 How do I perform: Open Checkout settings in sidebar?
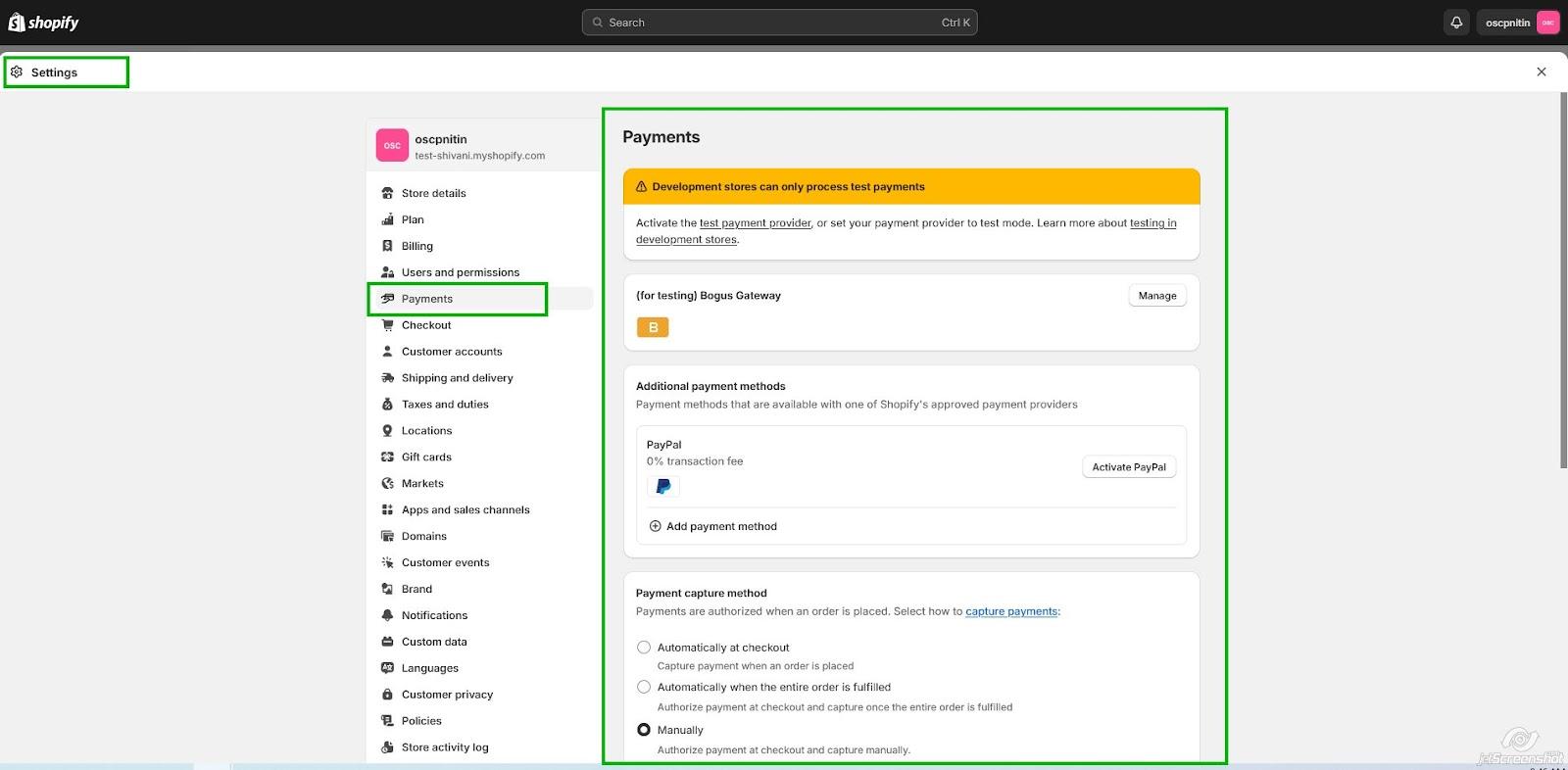[426, 325]
